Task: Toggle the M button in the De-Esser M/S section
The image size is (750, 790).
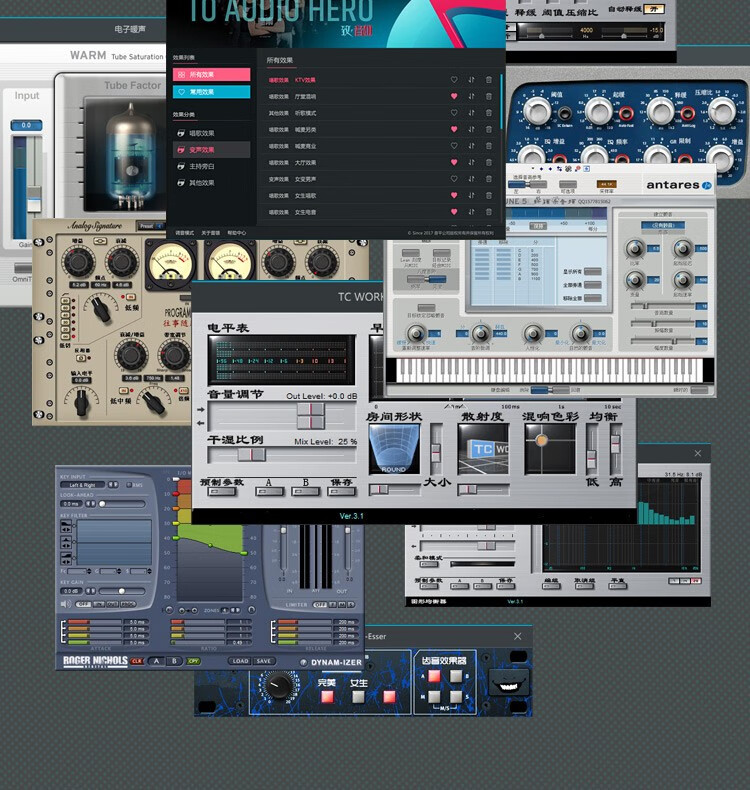Action: (434, 697)
